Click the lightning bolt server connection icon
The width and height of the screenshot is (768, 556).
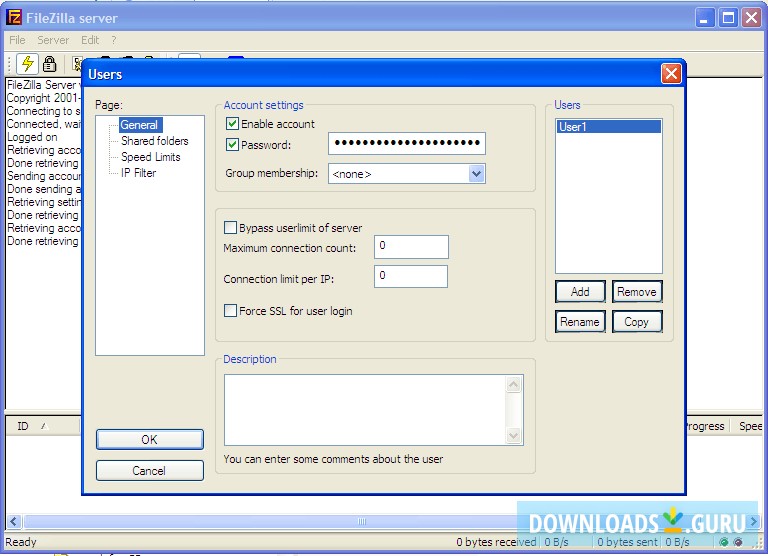coord(28,63)
